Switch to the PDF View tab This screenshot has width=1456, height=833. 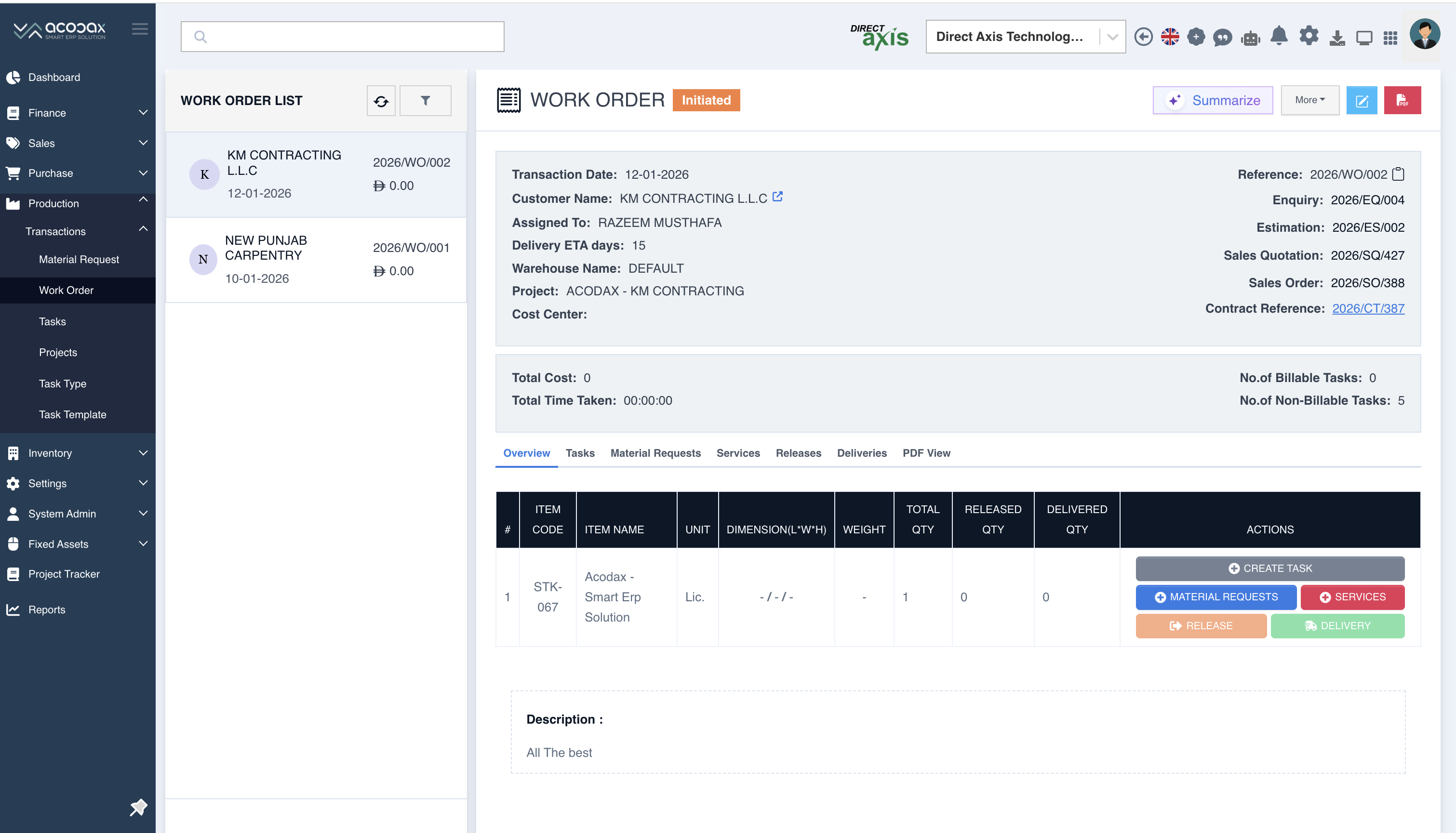926,453
